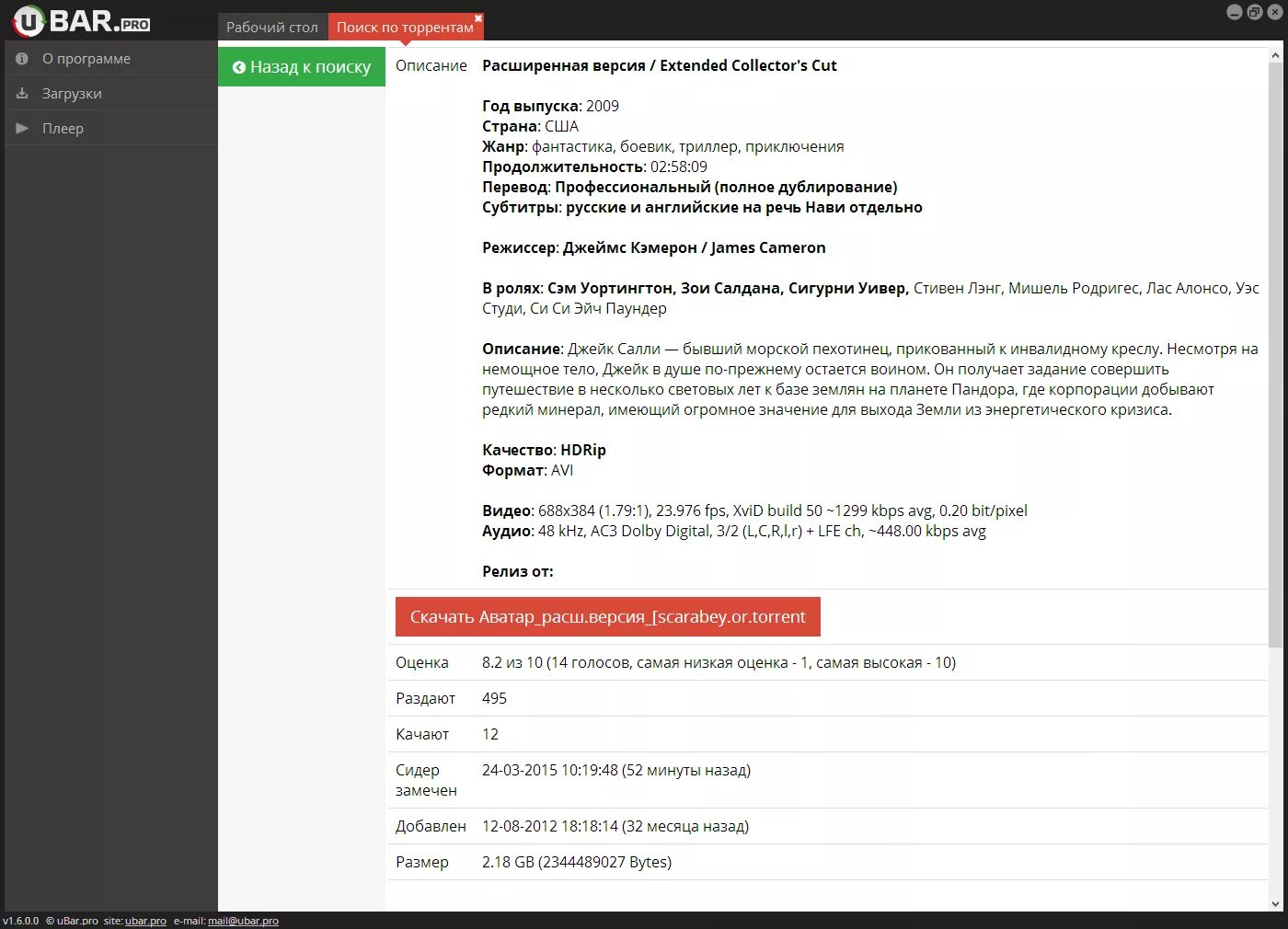The image size is (1288, 929).
Task: Click the Формат: AVI line
Action: coord(527,470)
